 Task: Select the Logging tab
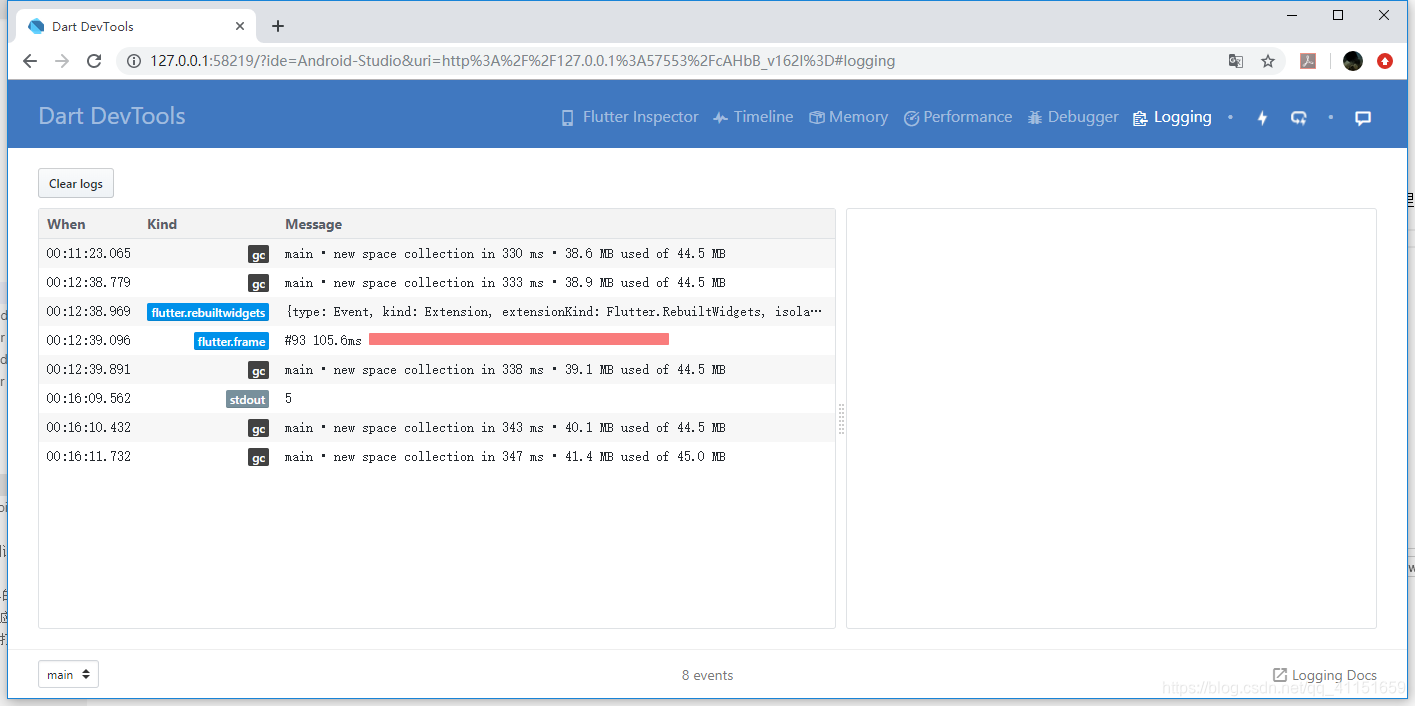[1172, 117]
